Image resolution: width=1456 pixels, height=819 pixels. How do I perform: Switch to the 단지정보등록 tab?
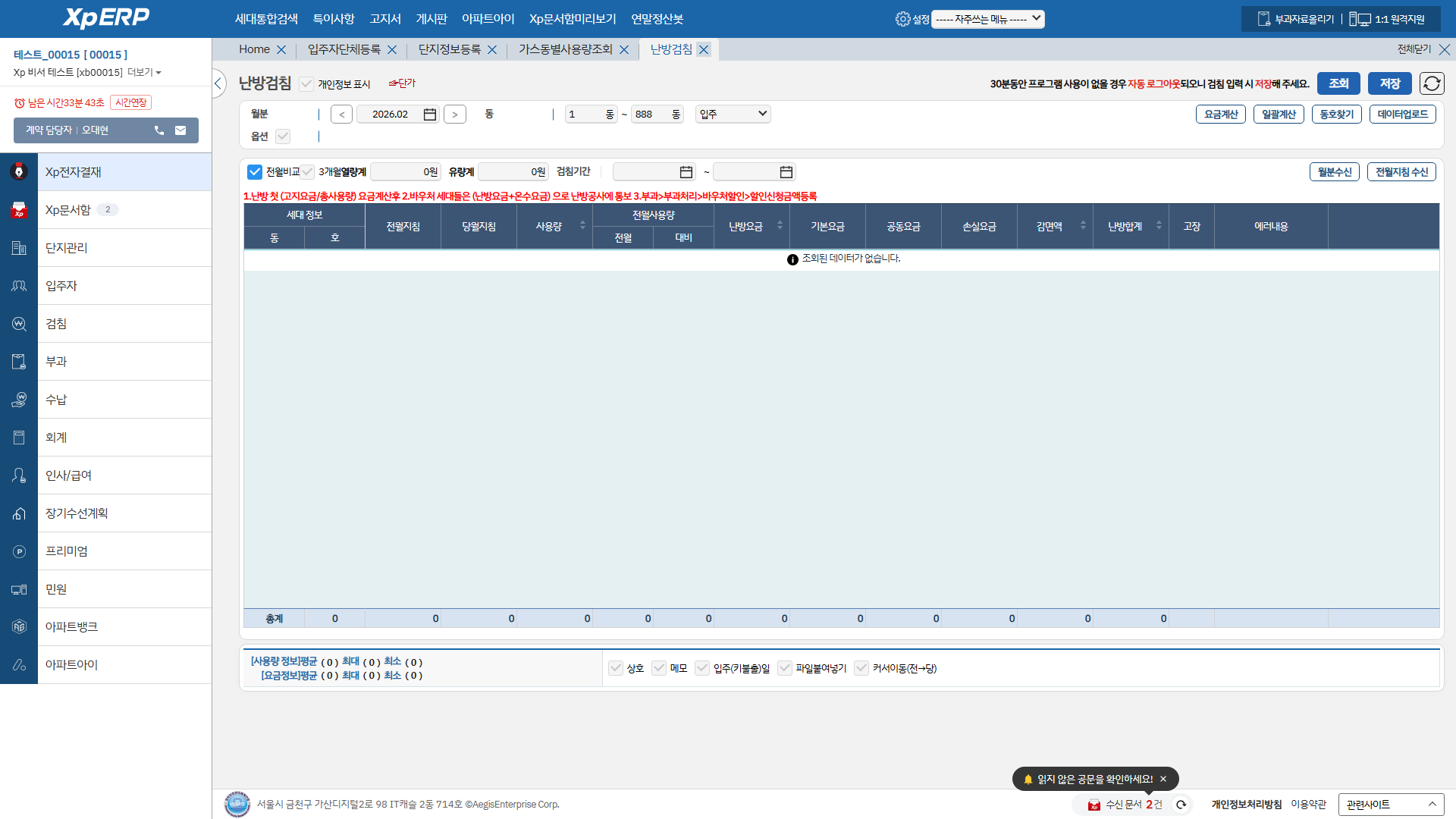coord(449,49)
